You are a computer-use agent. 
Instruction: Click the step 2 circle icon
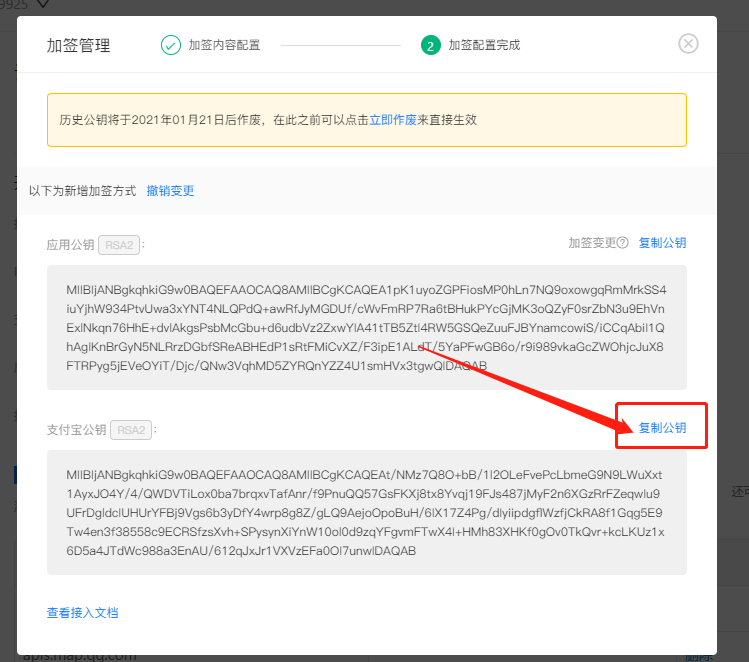pos(430,45)
